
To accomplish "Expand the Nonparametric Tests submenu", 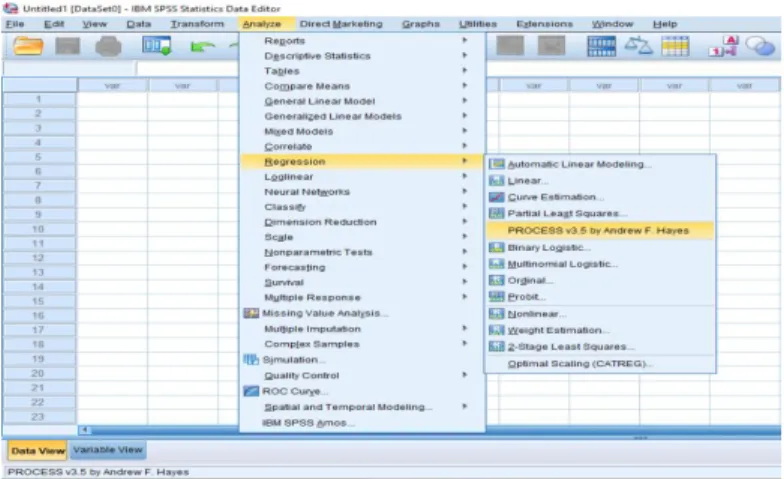I will point(362,252).
